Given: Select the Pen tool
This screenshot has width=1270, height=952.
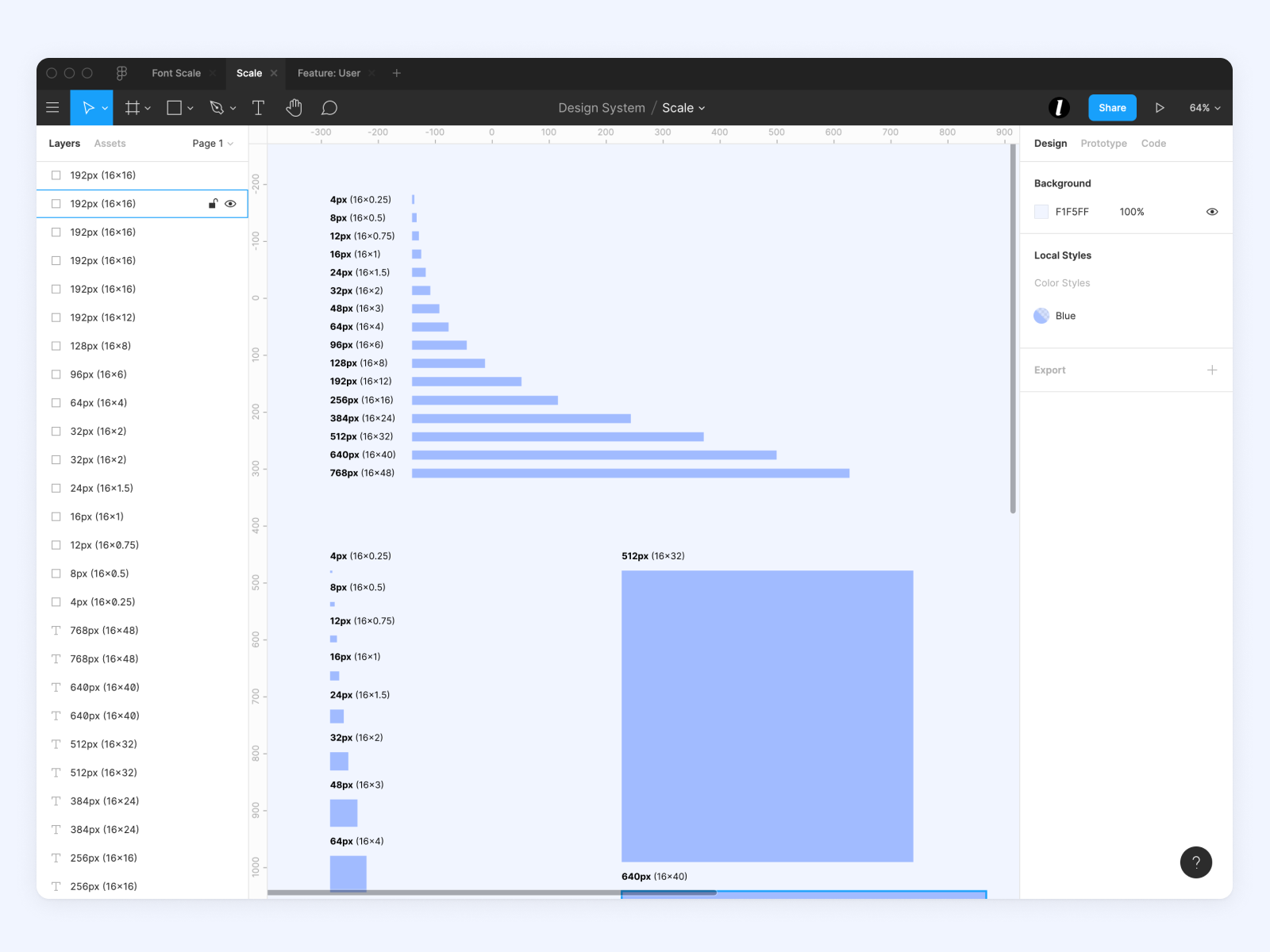Looking at the screenshot, I should 217,108.
